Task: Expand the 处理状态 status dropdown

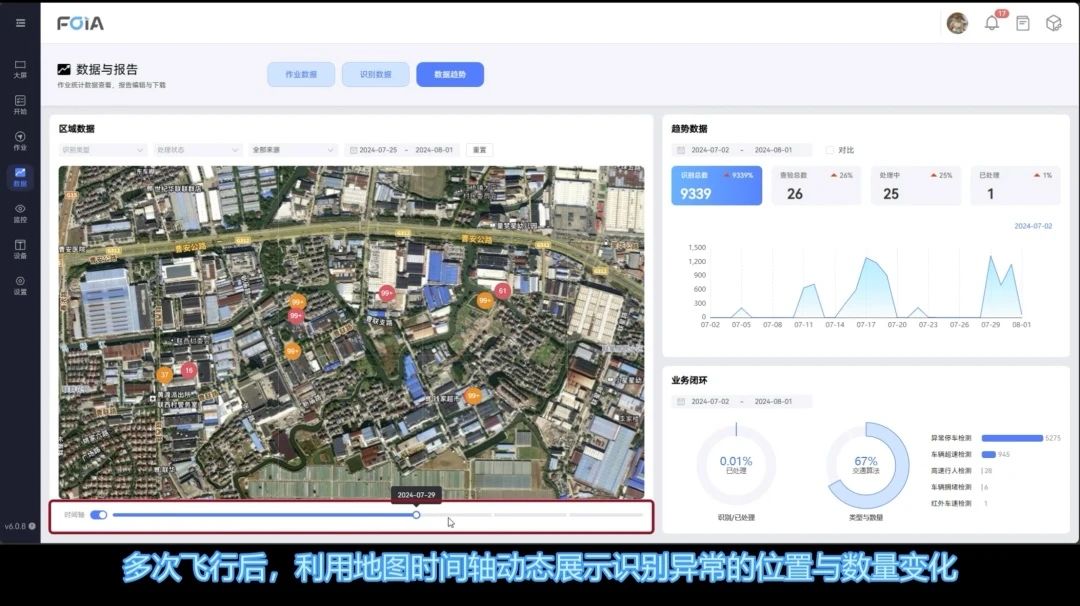Action: pyautogui.click(x=196, y=150)
